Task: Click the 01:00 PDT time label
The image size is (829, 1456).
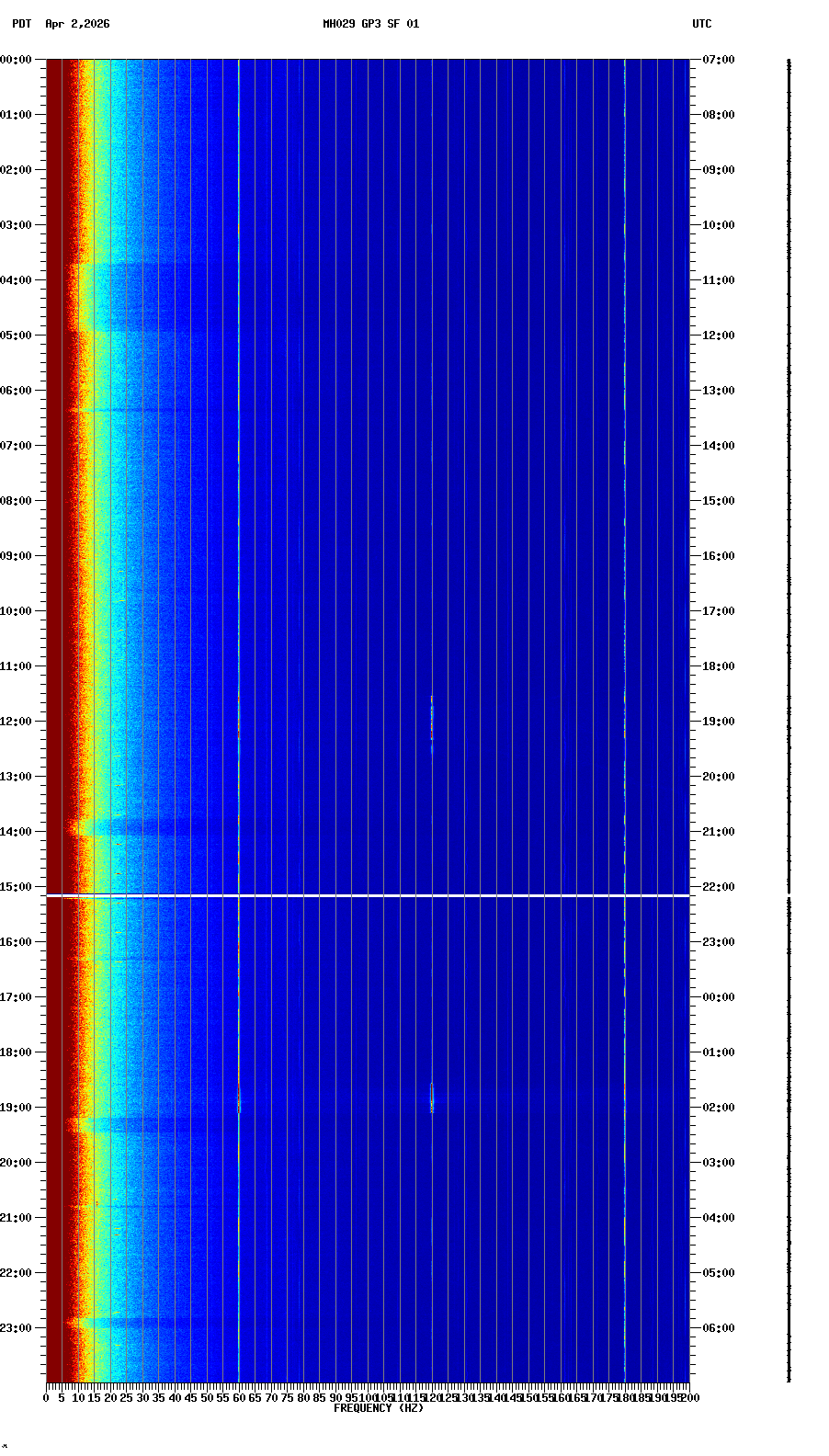Action: click(x=16, y=115)
